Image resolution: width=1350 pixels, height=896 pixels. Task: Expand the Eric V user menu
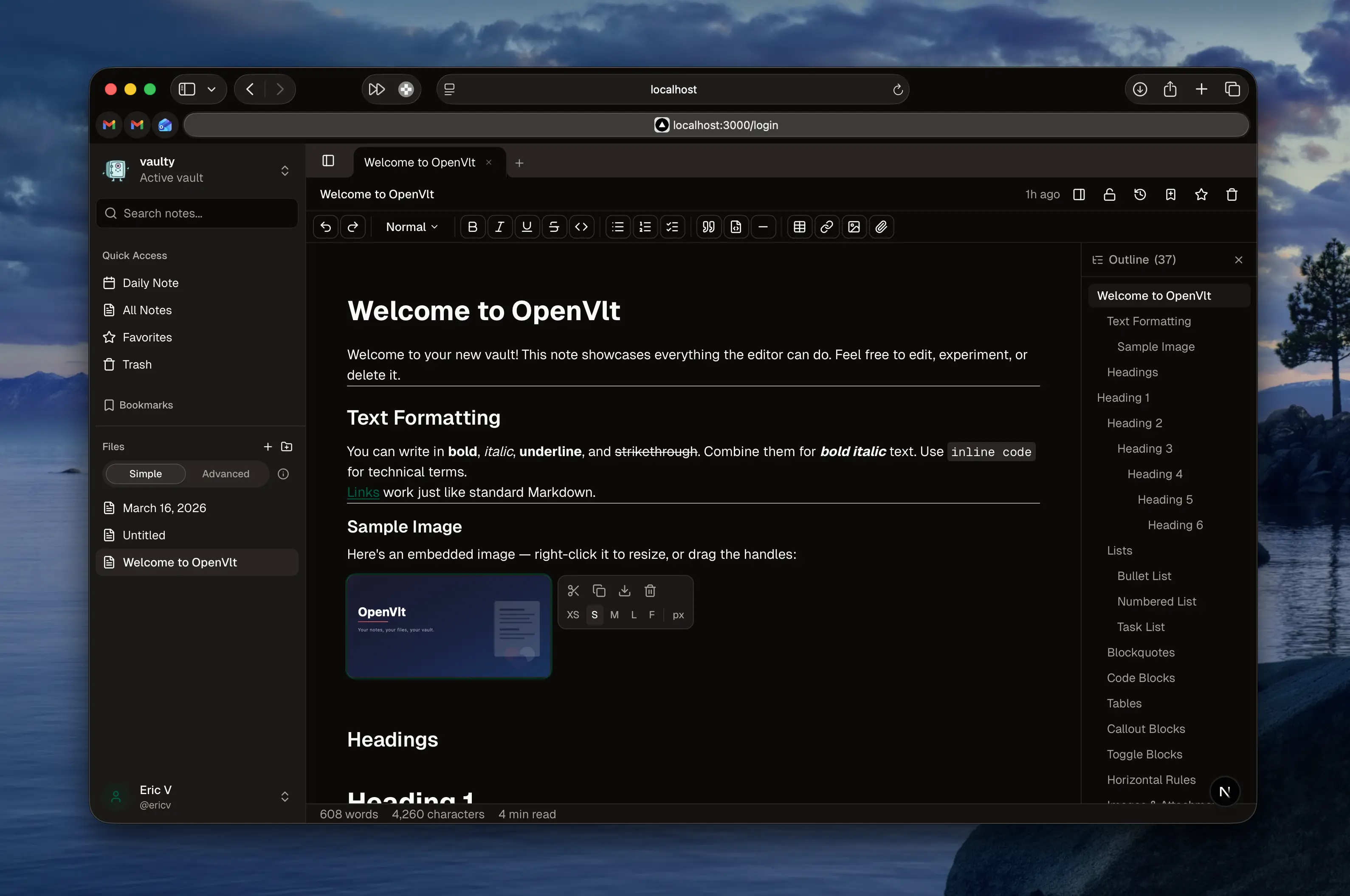(x=285, y=796)
